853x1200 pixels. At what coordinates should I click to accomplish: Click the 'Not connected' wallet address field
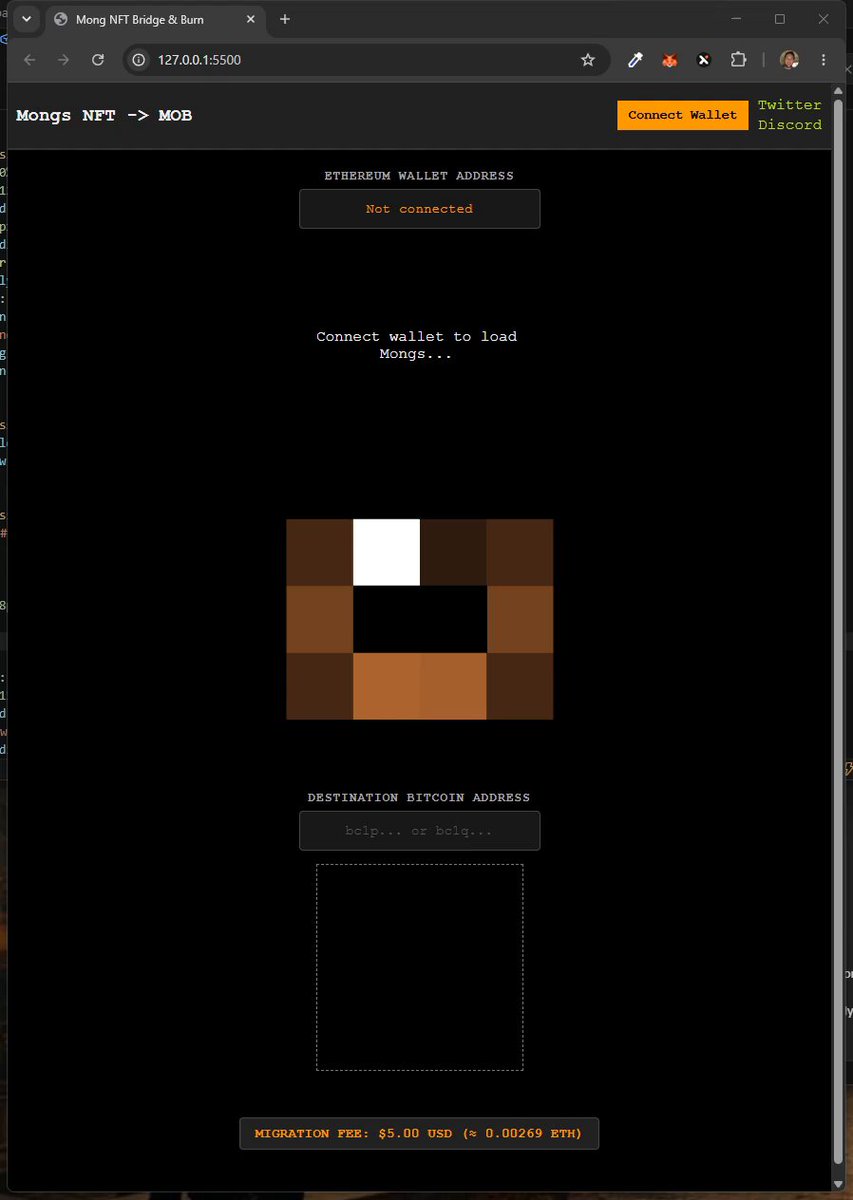pos(419,209)
